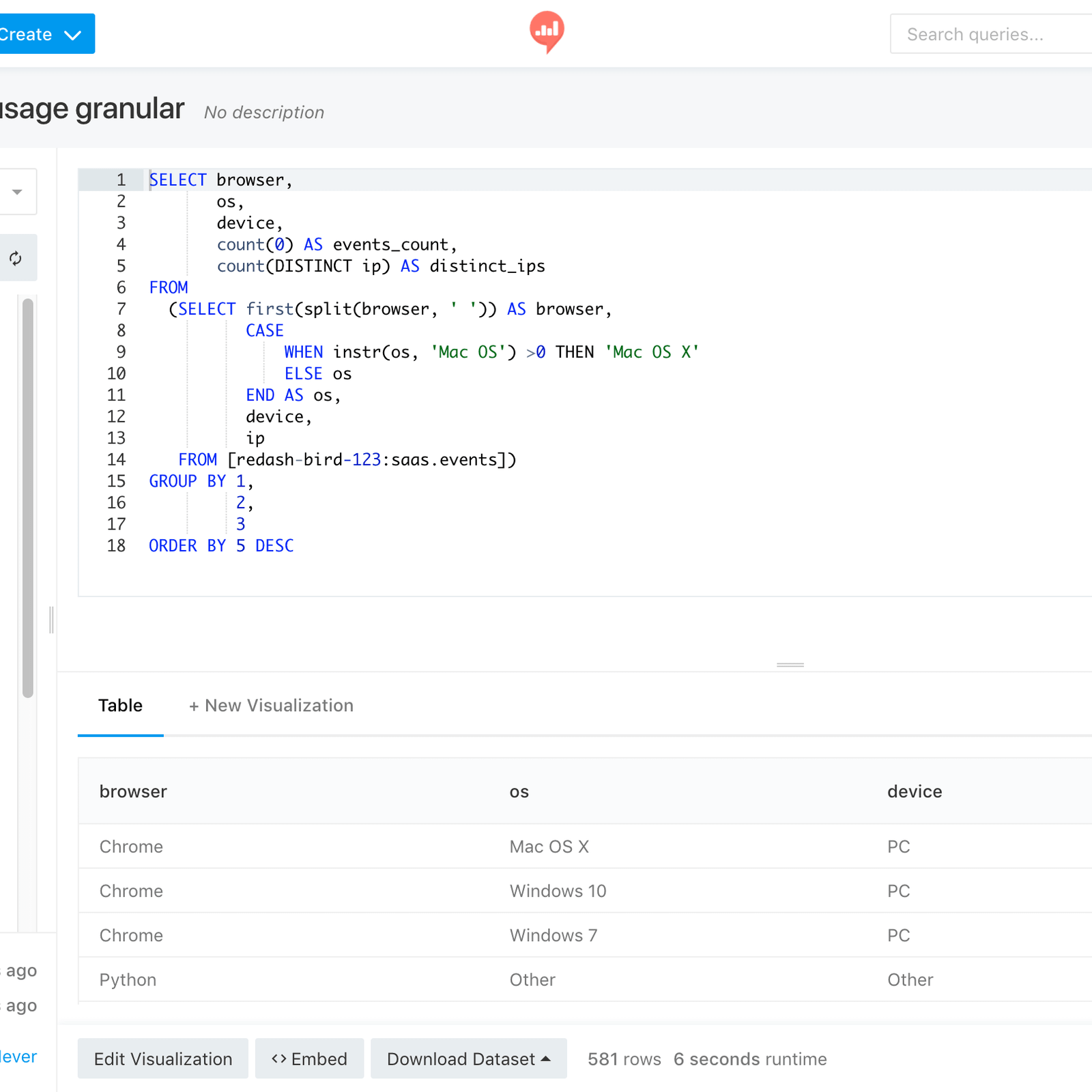Screen dimensions: 1092x1092
Task: Click line number 18 in editor
Action: [116, 545]
